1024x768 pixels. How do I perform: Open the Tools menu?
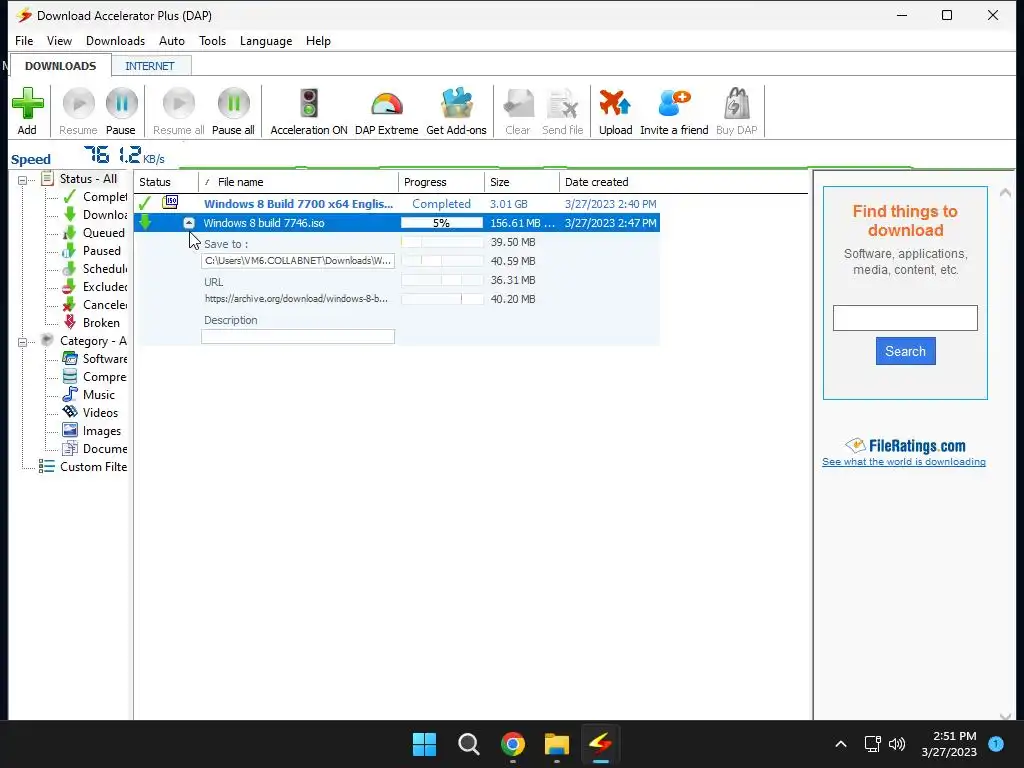click(x=212, y=40)
